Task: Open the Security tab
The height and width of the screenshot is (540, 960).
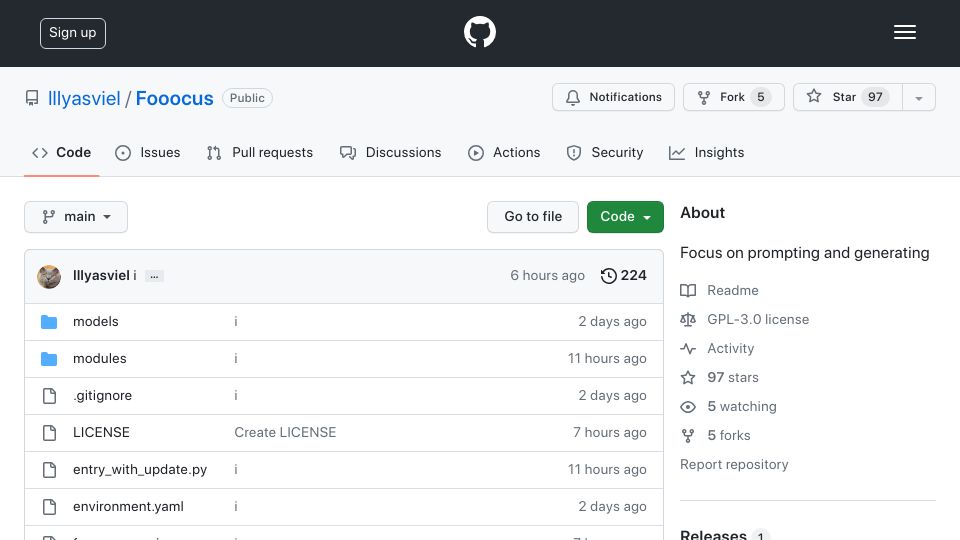Action: pos(605,152)
